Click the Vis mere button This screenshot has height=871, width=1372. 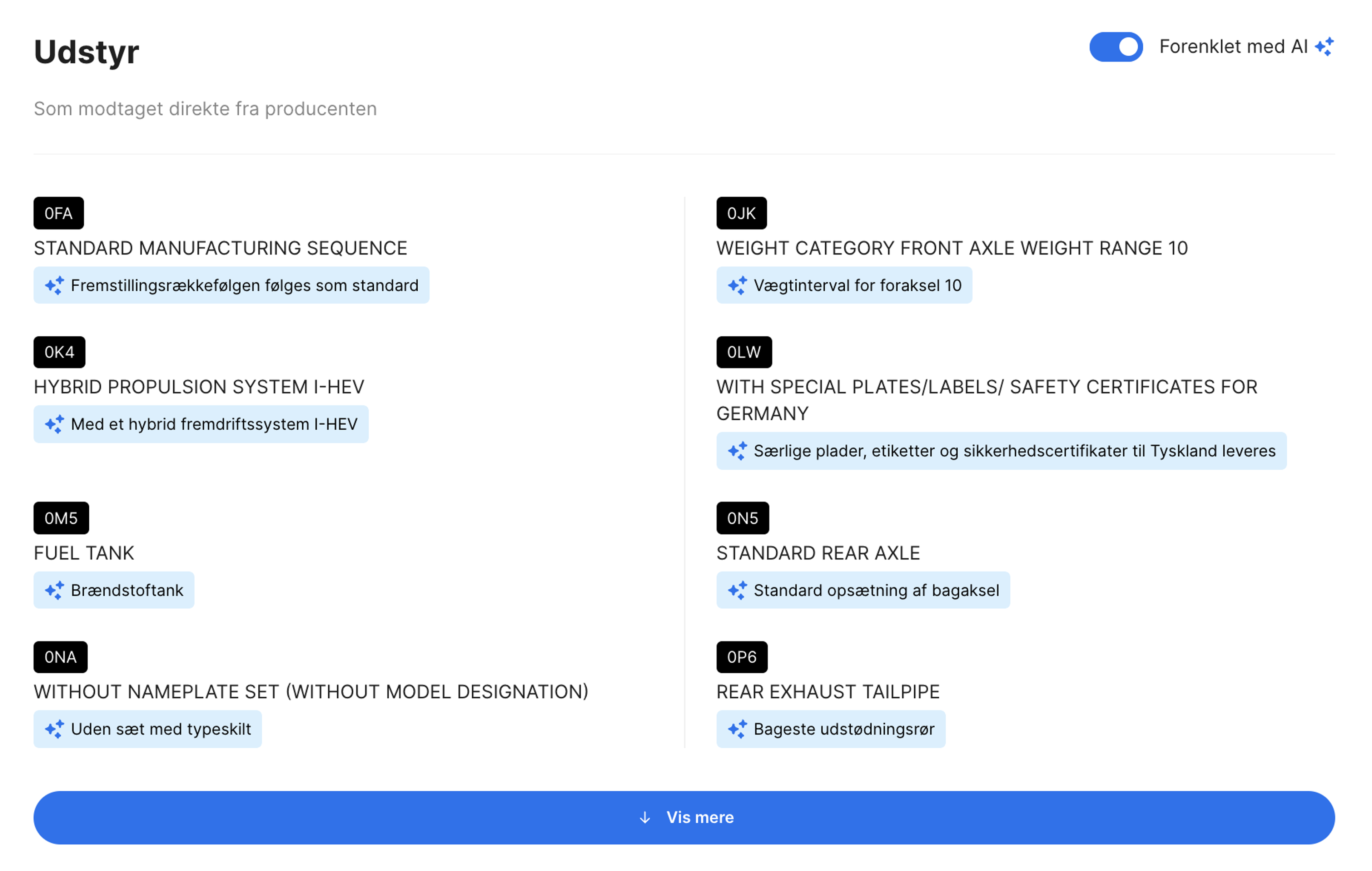coord(684,817)
